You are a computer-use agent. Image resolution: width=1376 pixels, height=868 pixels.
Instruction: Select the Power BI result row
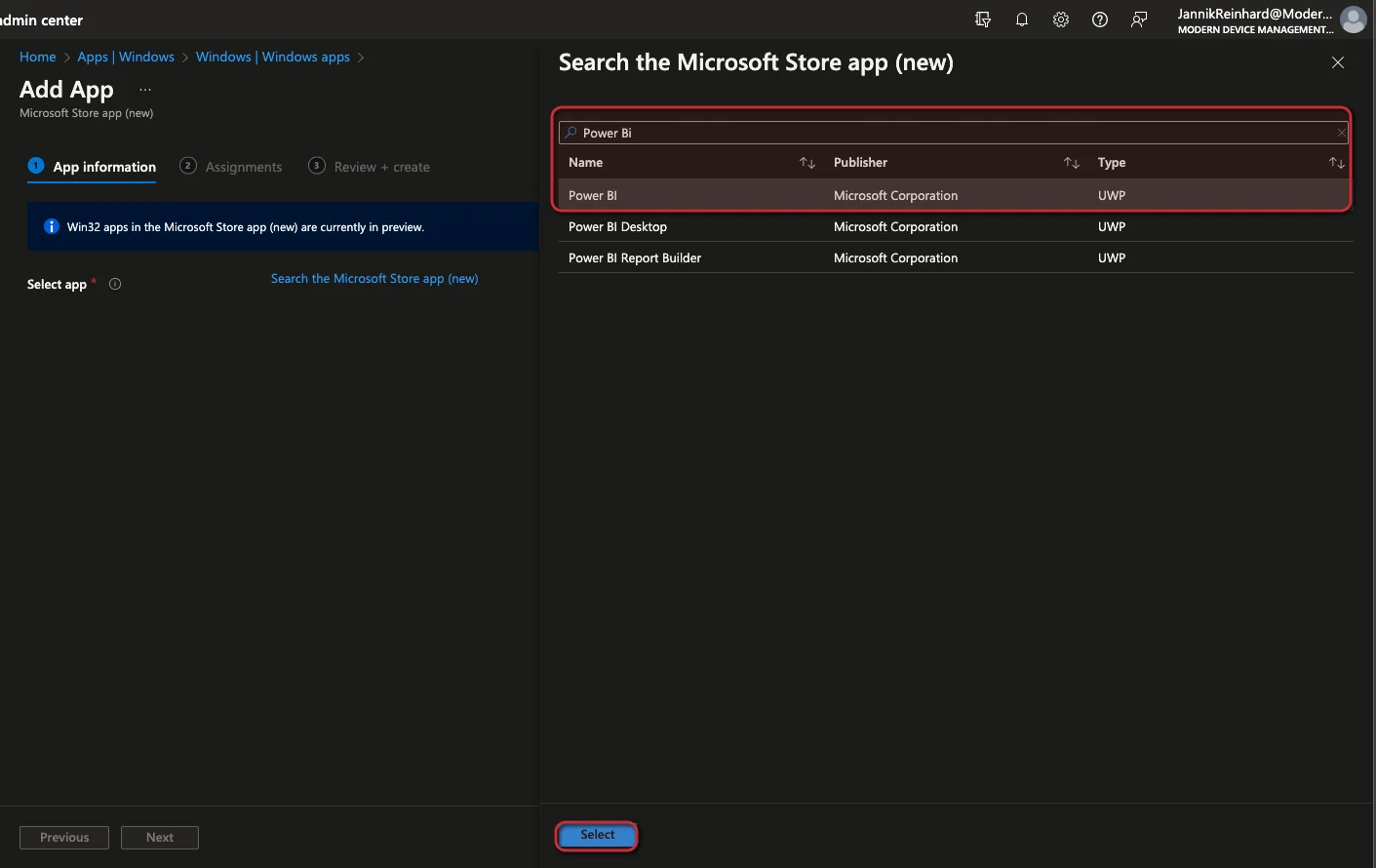[x=956, y=195]
